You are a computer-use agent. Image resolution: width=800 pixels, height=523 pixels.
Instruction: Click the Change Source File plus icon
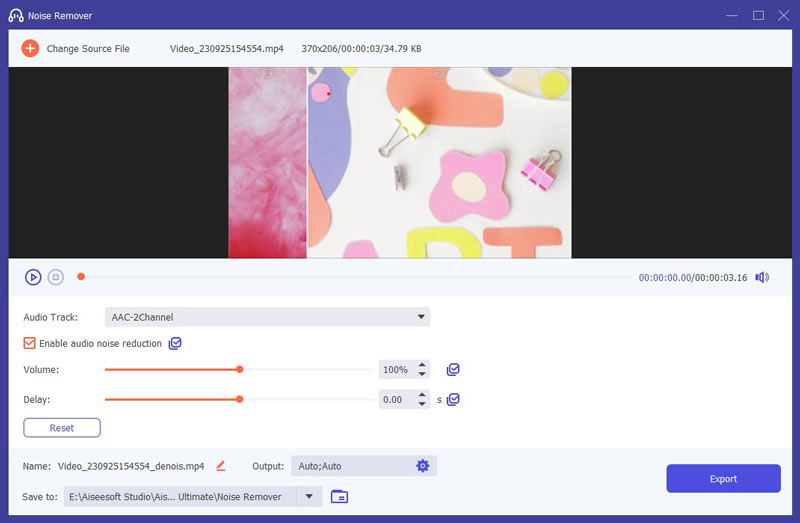pos(30,48)
